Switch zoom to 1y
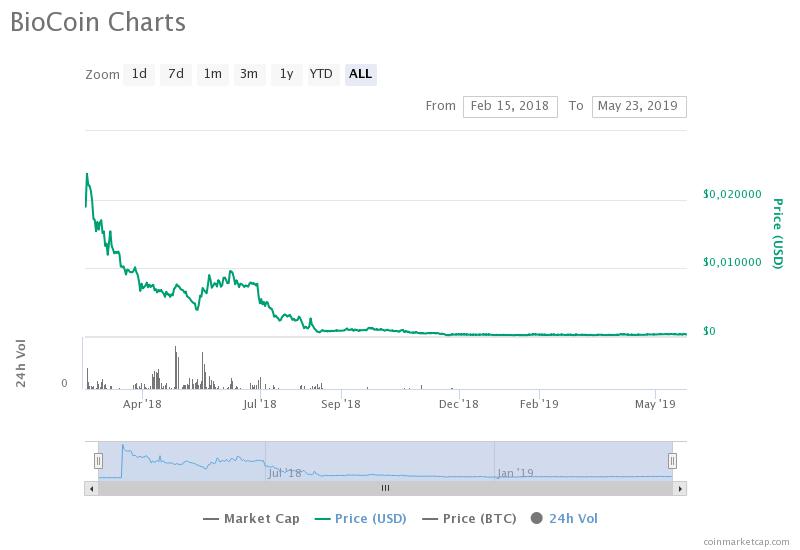The height and width of the screenshot is (550, 800). (x=286, y=74)
